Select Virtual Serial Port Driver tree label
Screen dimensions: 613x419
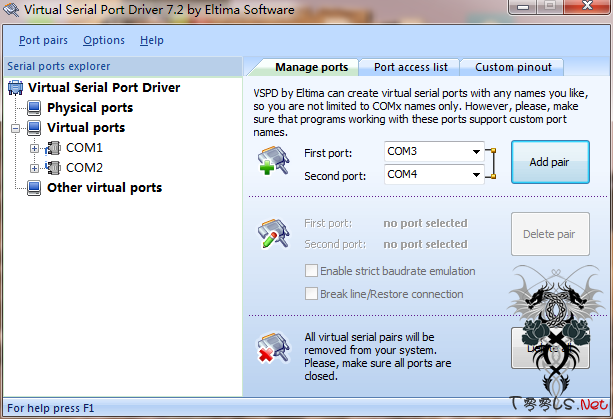point(104,88)
